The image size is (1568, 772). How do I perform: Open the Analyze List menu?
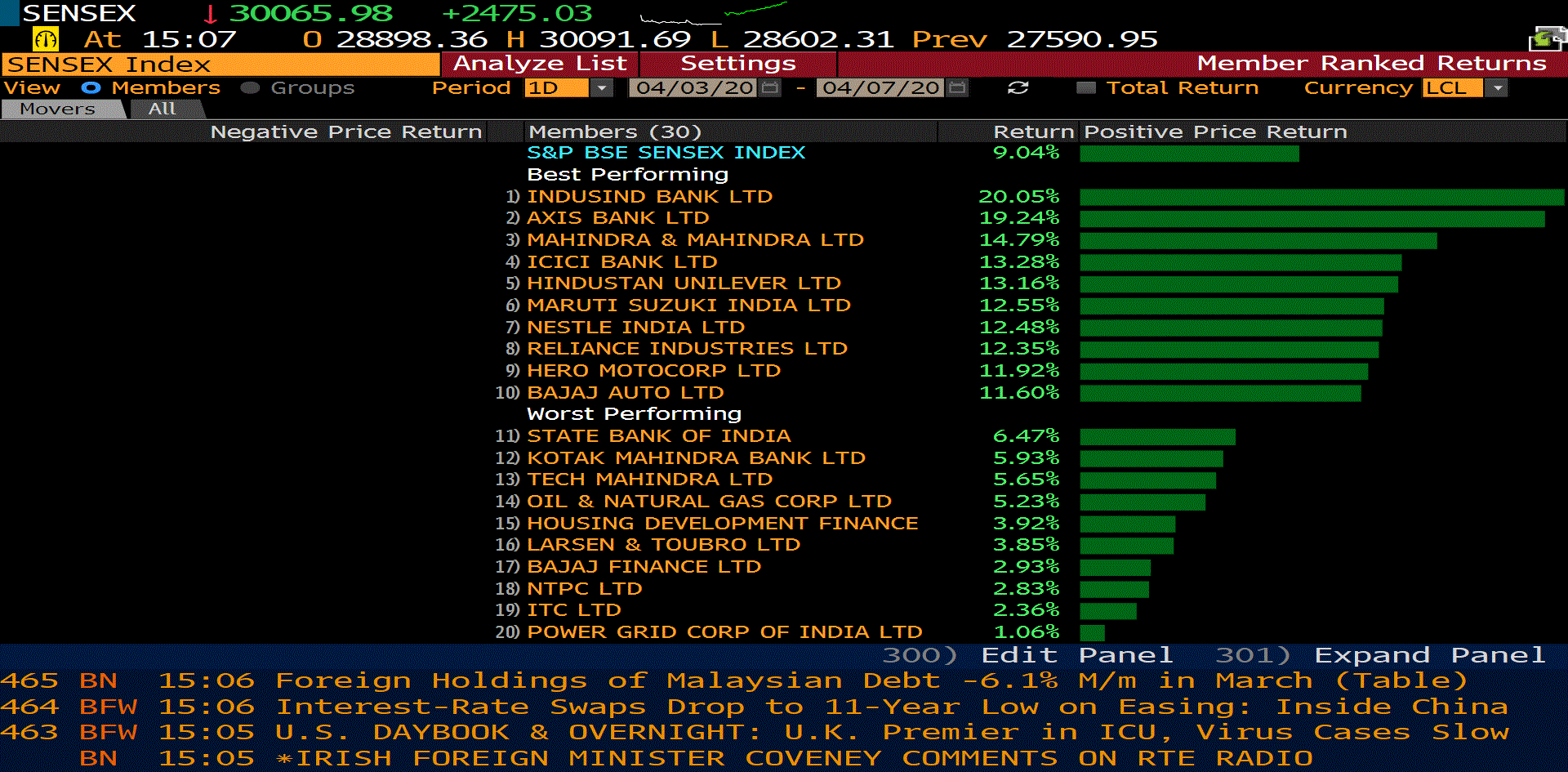point(540,64)
